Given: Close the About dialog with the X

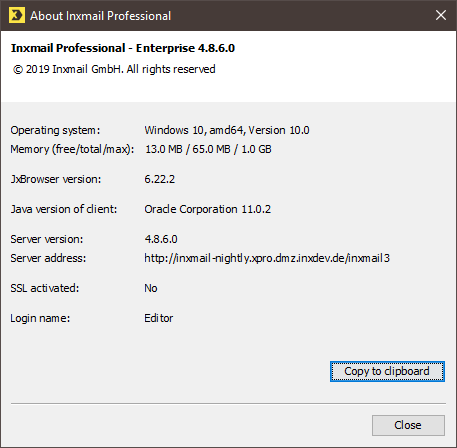Looking at the screenshot, I should coord(441,15).
